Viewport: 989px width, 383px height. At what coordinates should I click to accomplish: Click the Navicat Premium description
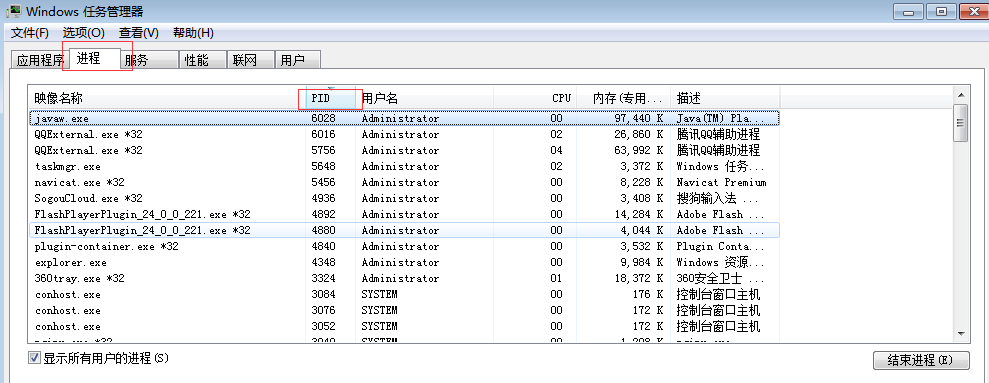click(721, 182)
